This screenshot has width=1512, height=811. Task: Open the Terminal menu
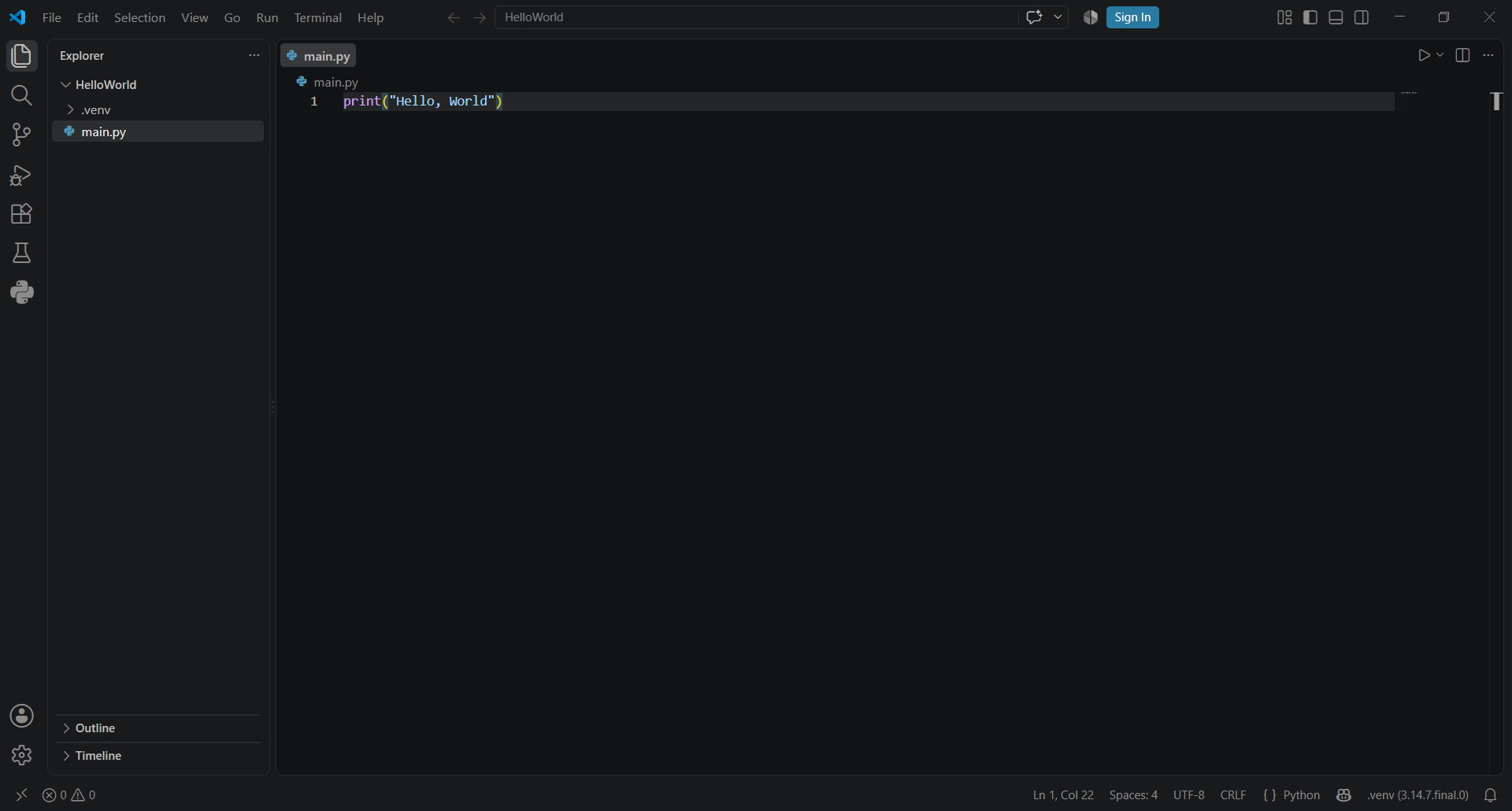coord(317,17)
